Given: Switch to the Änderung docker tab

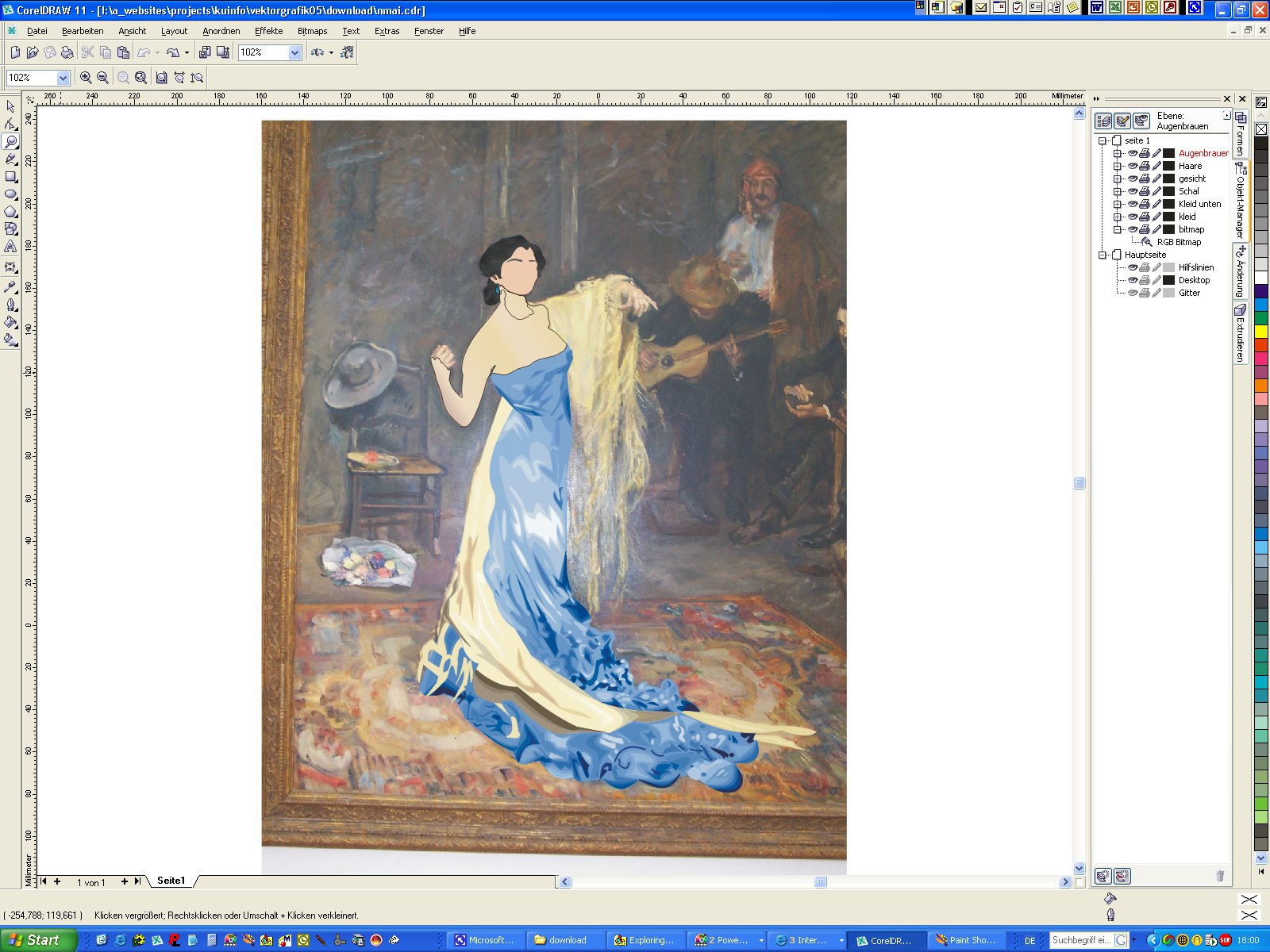Looking at the screenshot, I should pos(1241,271).
